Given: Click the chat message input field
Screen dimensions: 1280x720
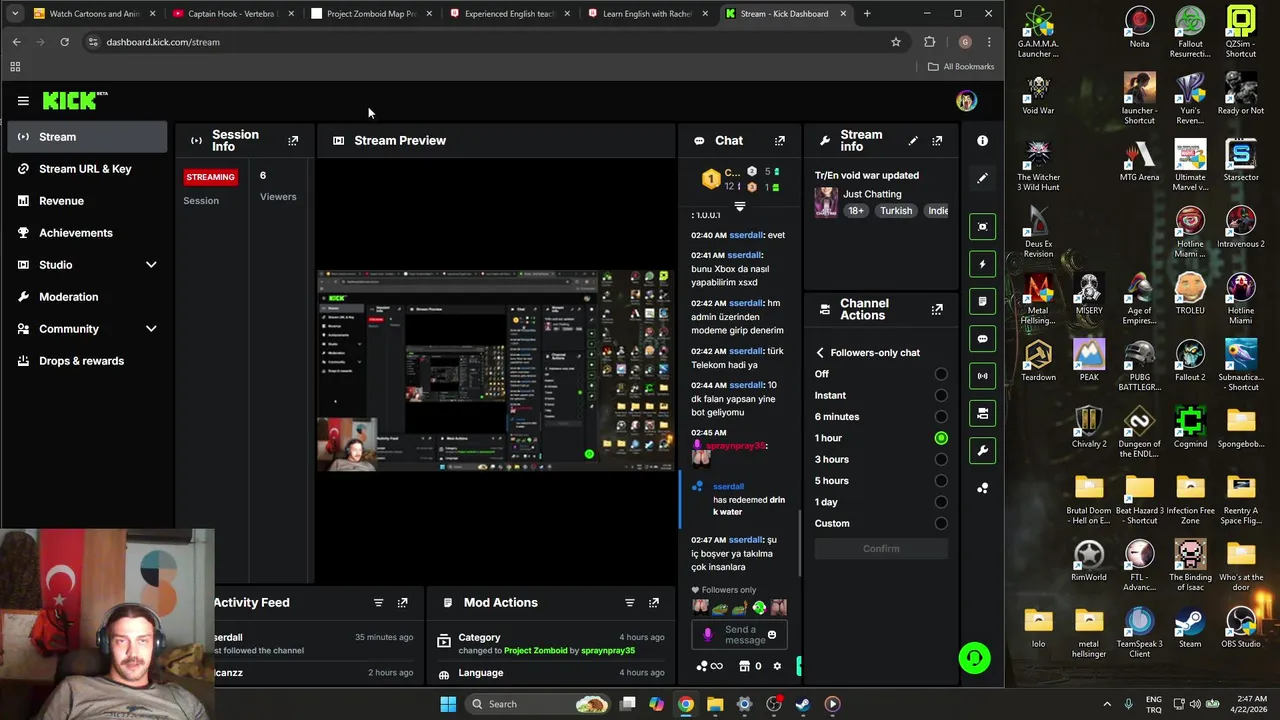Looking at the screenshot, I should click(x=738, y=635).
